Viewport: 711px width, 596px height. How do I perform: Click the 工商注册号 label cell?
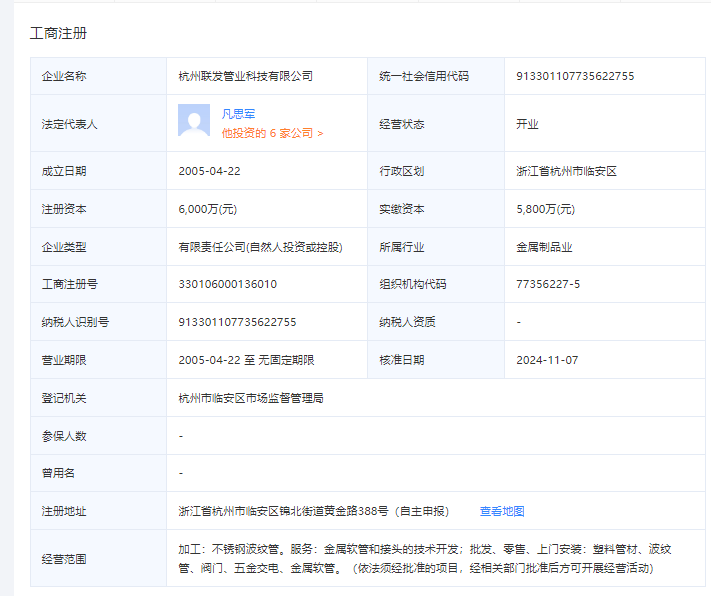click(x=98, y=284)
